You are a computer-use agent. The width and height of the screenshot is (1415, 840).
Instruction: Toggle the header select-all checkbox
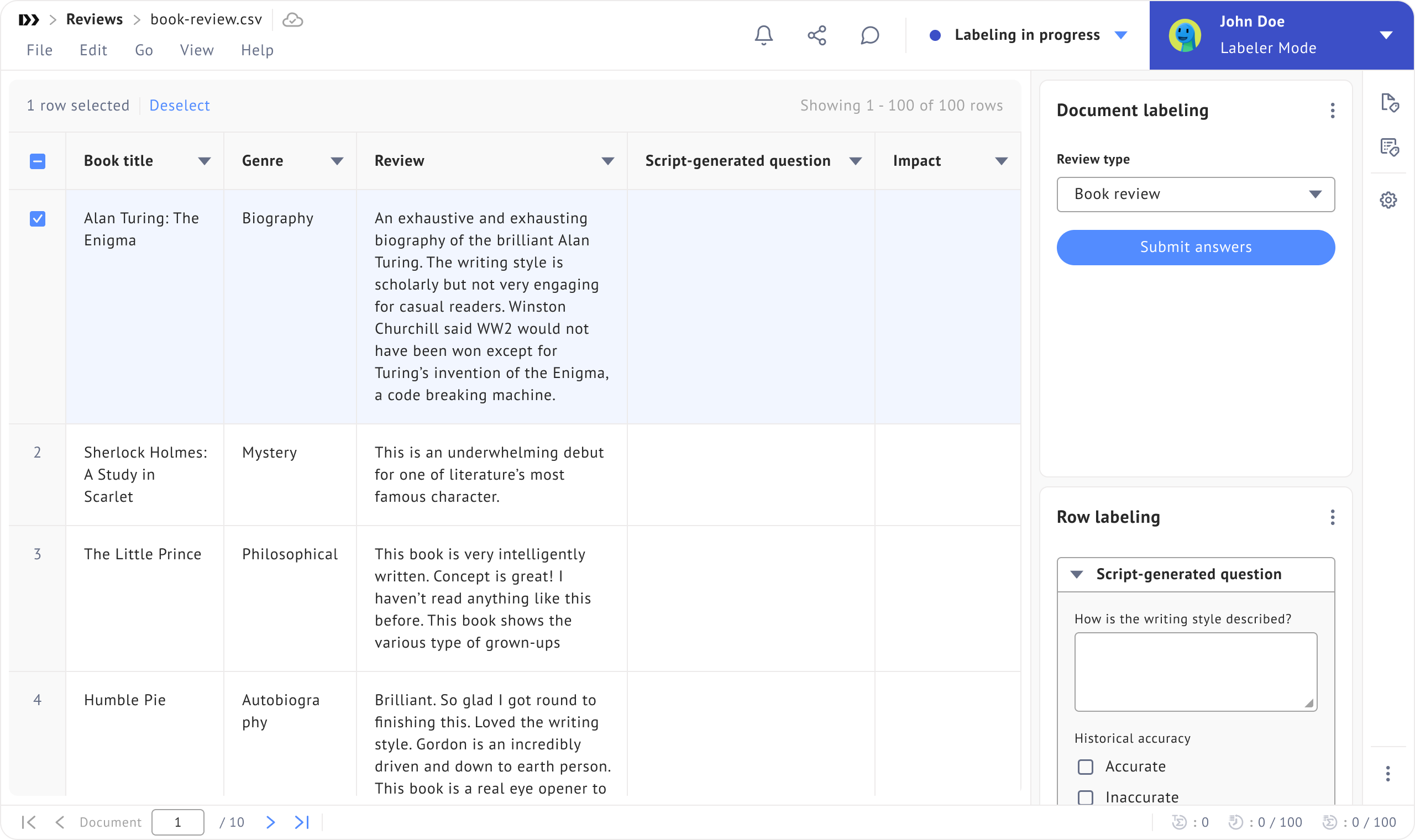click(x=38, y=161)
